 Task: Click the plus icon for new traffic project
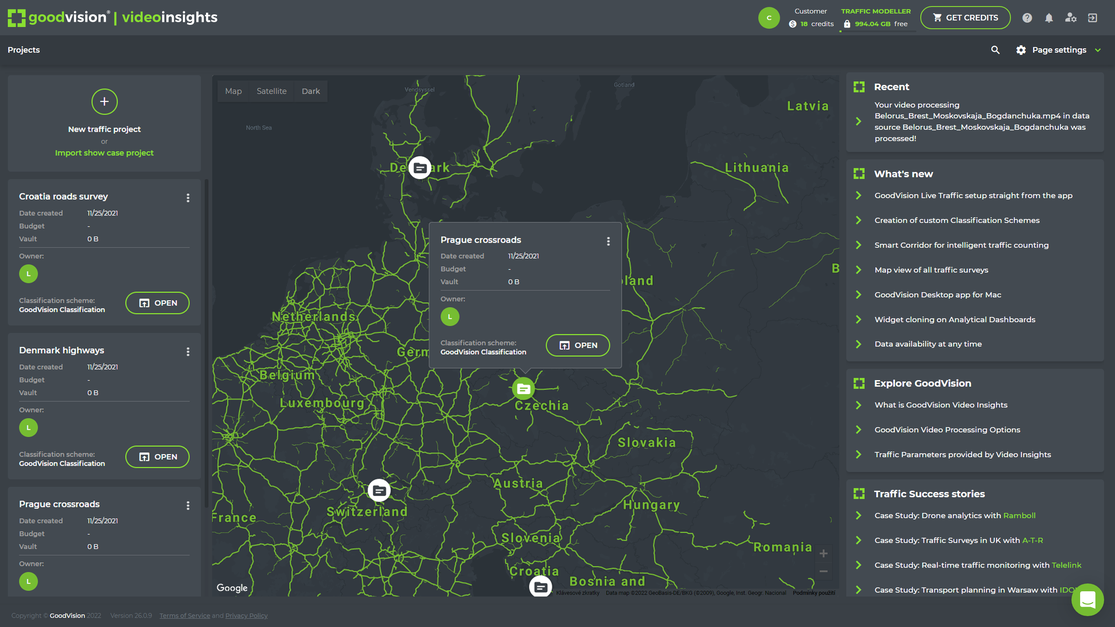(105, 102)
